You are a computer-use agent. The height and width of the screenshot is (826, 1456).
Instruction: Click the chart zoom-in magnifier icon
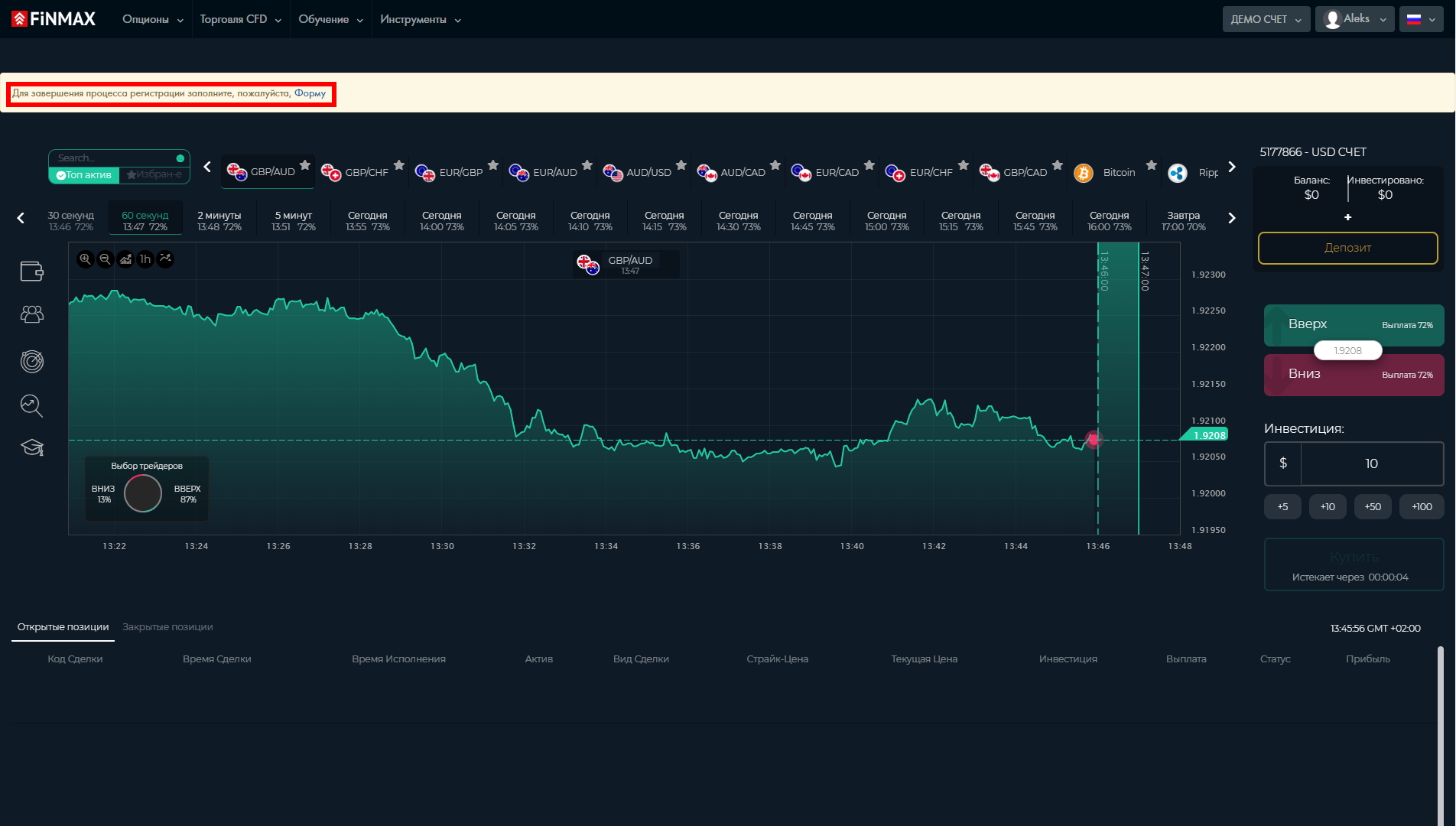point(85,259)
